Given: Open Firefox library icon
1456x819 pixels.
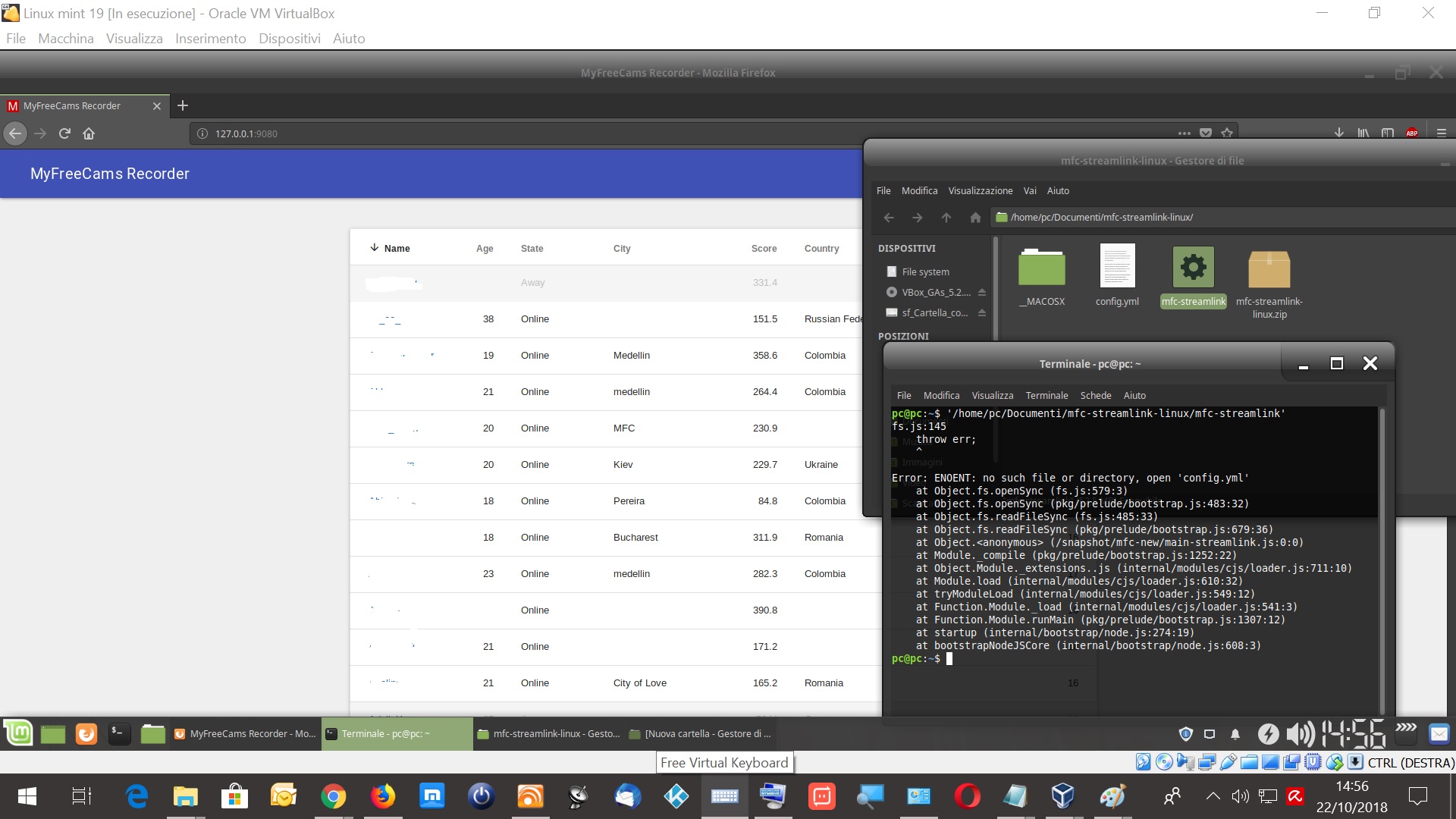Looking at the screenshot, I should coord(1363,133).
